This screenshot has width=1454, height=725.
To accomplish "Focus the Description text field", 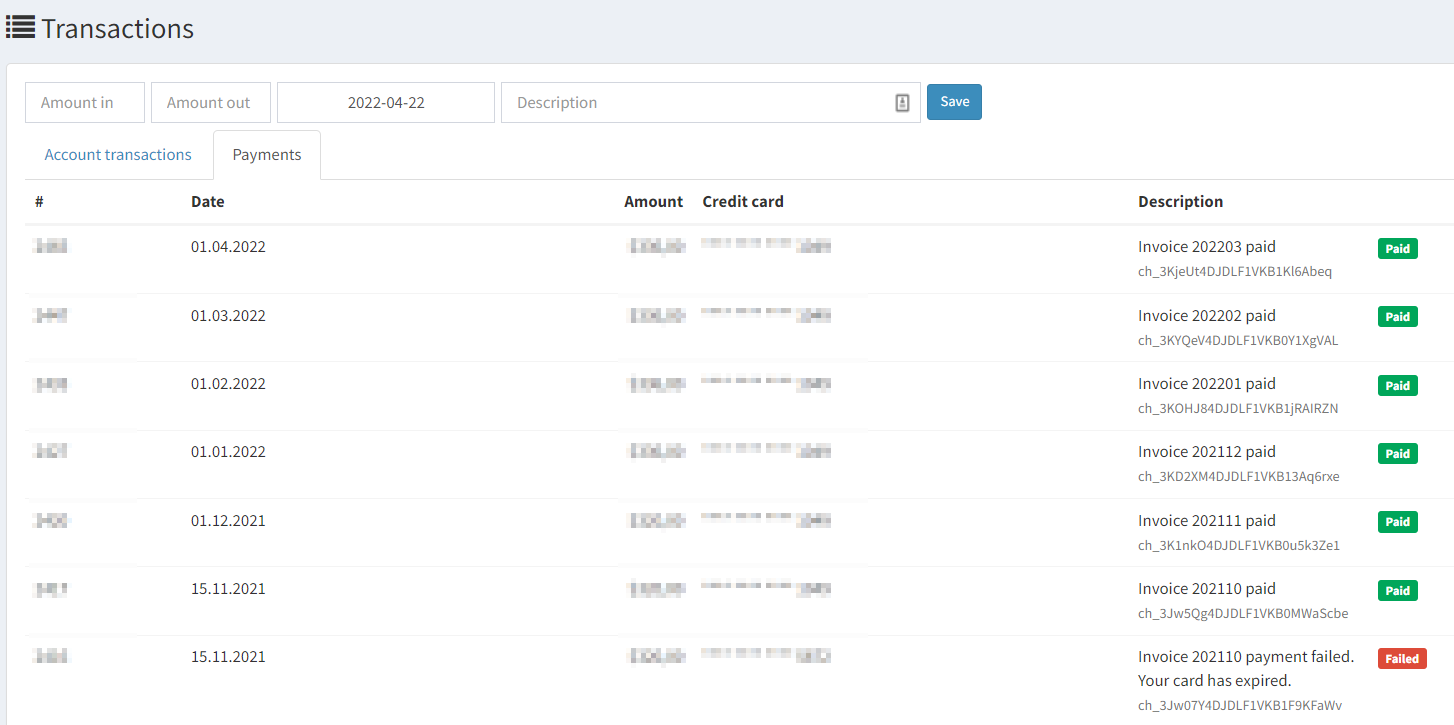I will tap(695, 103).
